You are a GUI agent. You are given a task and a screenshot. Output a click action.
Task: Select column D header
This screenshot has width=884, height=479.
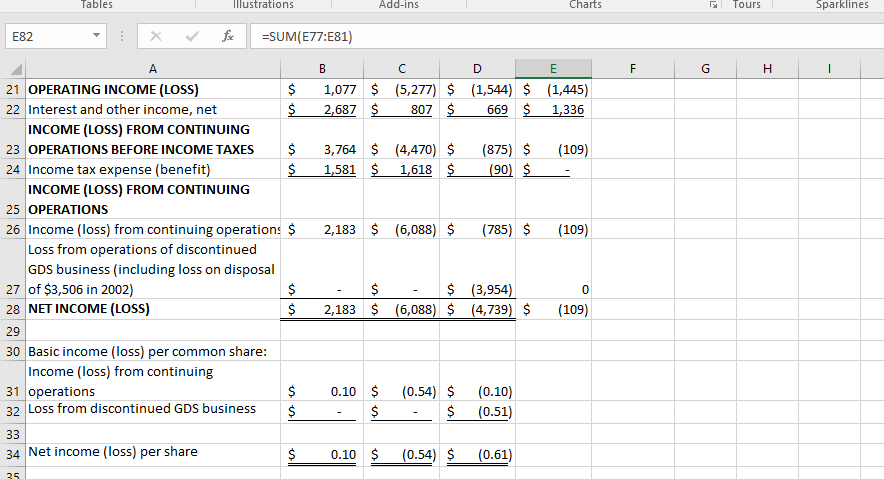pyautogui.click(x=477, y=69)
